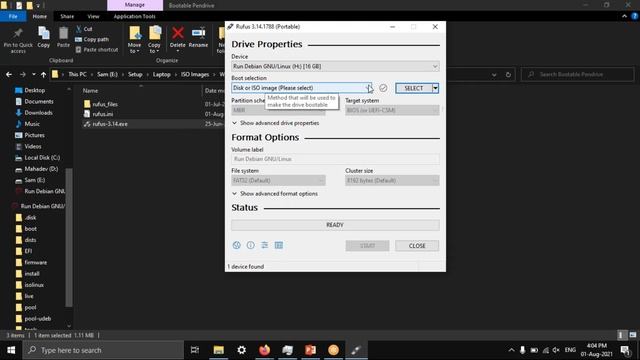Image resolution: width=640 pixels, height=360 pixels.
Task: Open Windows Start menu
Action: 11,350
